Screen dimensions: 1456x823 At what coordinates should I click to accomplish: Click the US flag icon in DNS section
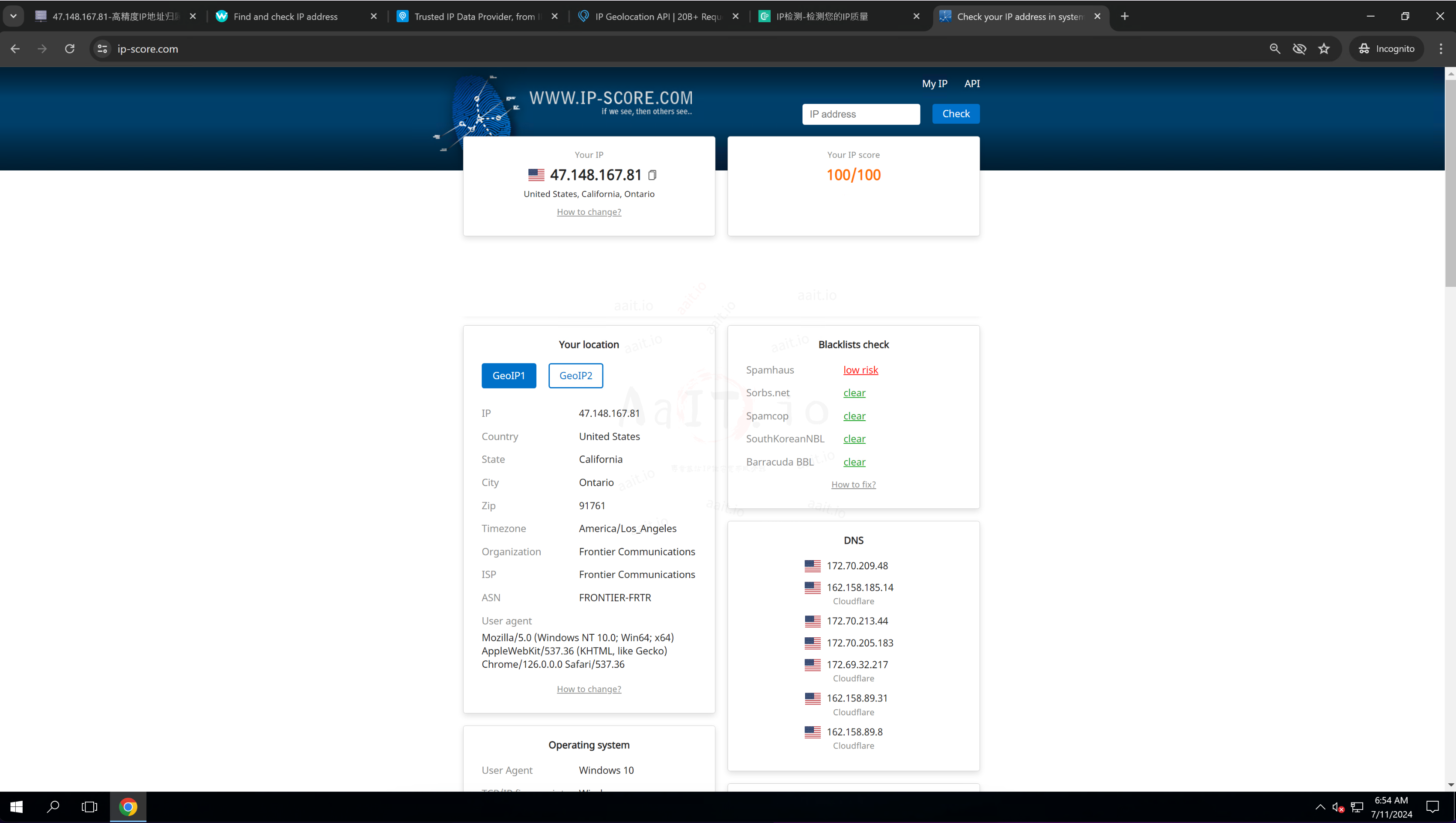tap(812, 565)
